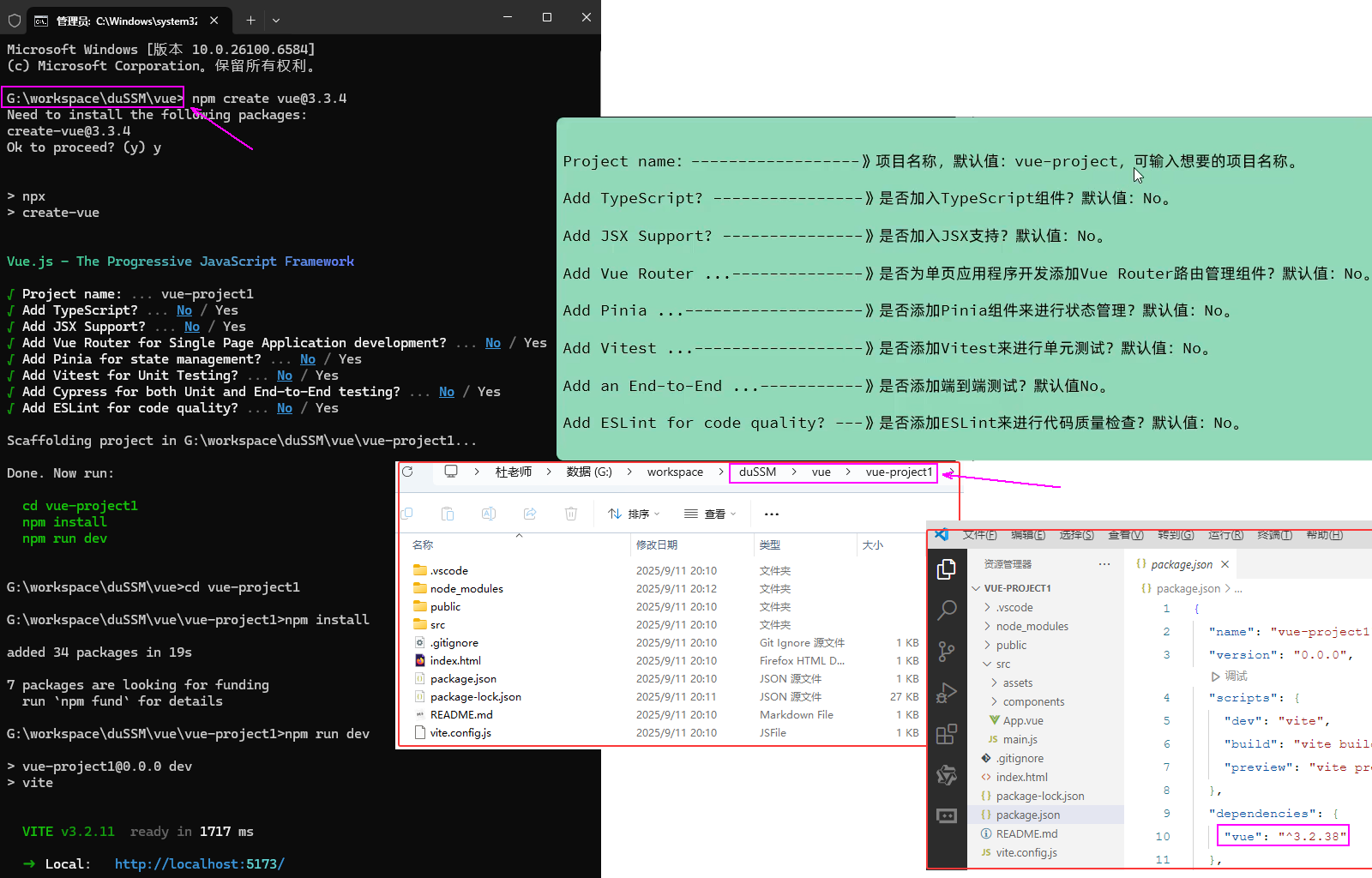1372x878 pixels.
Task: Open the terminal tab dropdown arrow
Action: (x=276, y=20)
